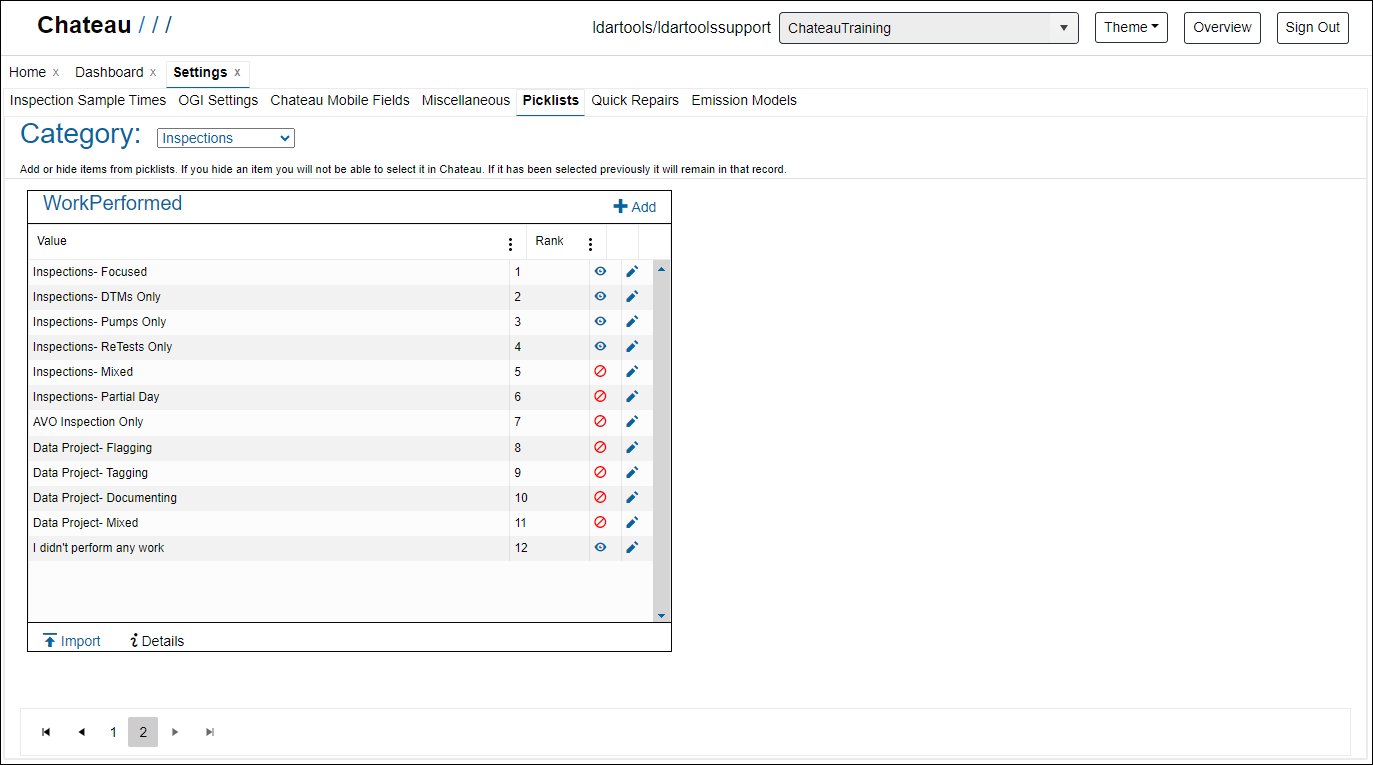Open the Details link below the grid
This screenshot has width=1373, height=765.
[157, 641]
